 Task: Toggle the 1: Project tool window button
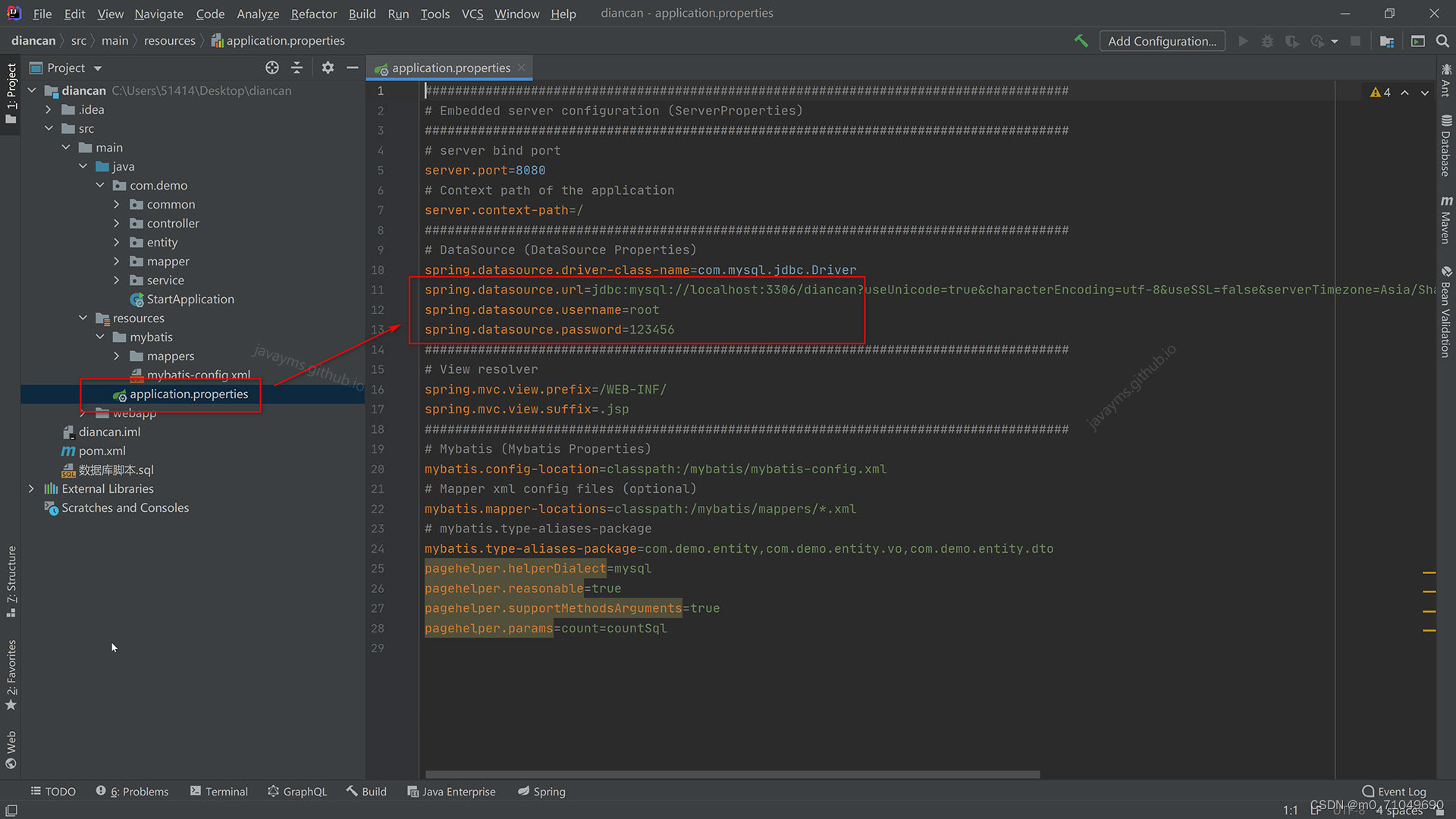click(x=11, y=93)
